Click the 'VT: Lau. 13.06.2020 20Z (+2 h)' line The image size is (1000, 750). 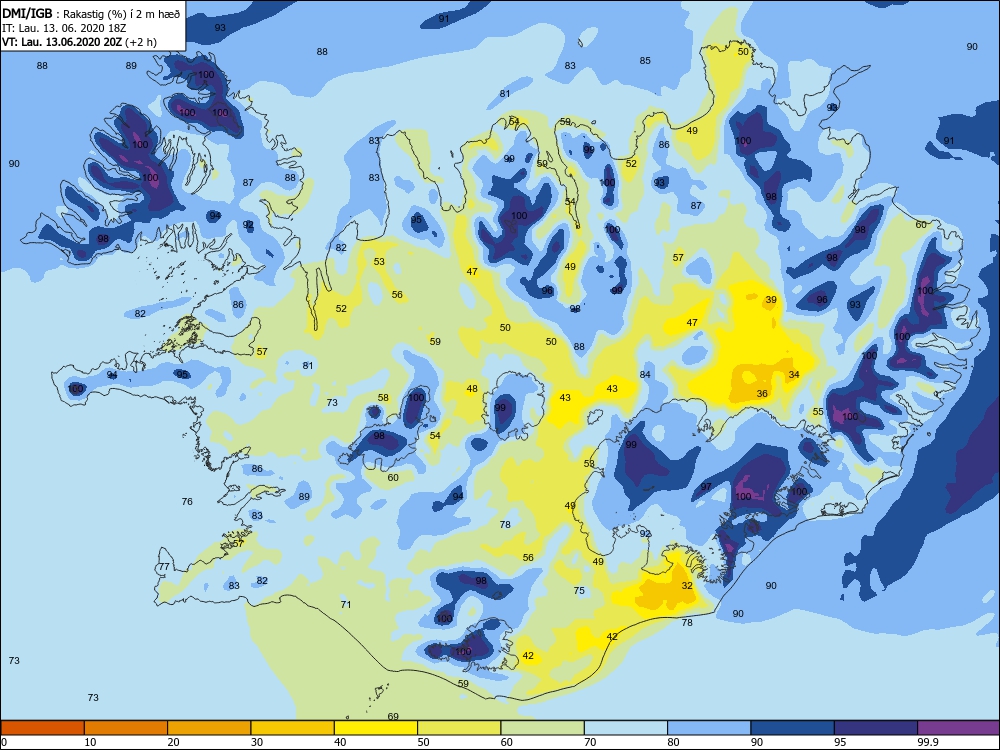point(79,42)
